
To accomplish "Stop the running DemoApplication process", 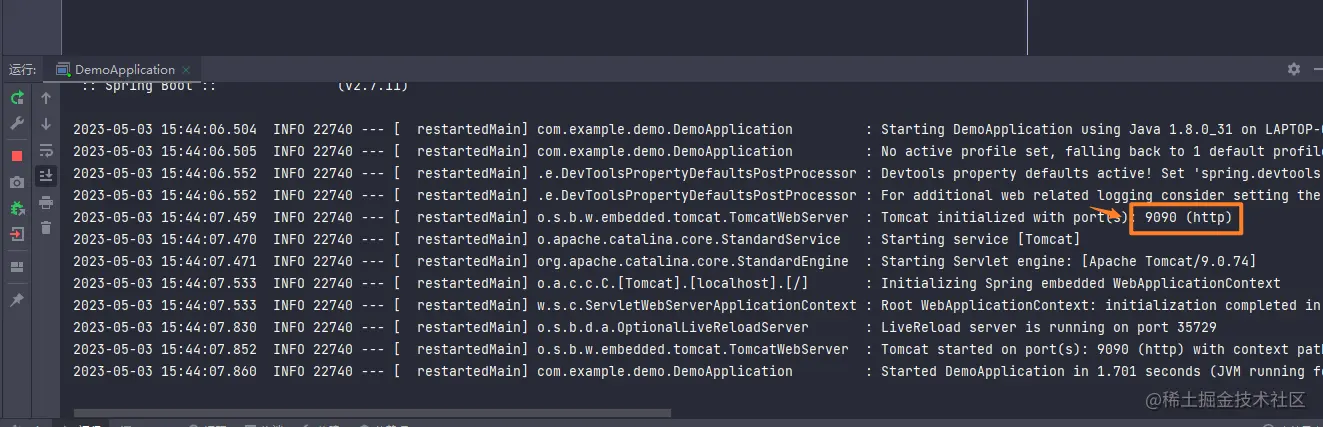I will 17,156.
